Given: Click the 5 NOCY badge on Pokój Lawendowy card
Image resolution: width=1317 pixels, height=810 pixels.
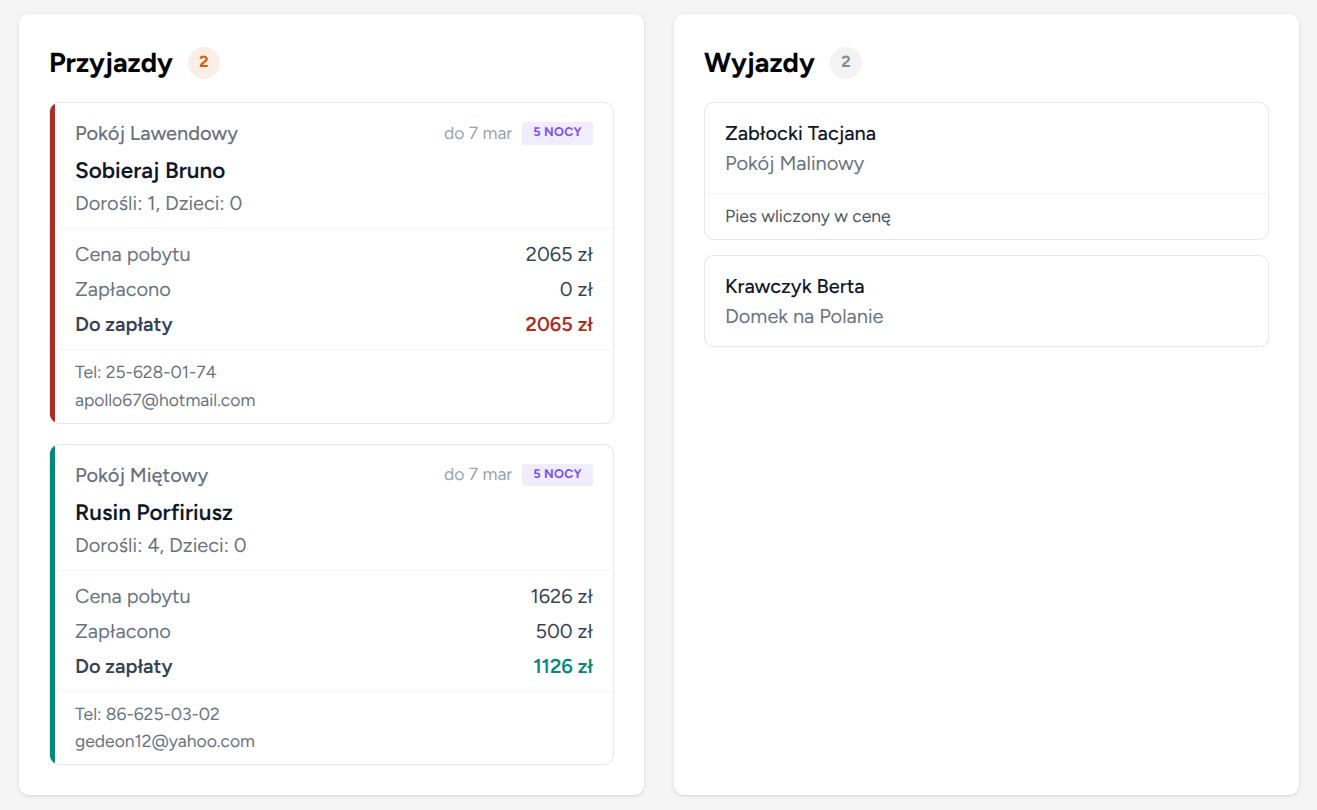Looking at the screenshot, I should pos(557,133).
